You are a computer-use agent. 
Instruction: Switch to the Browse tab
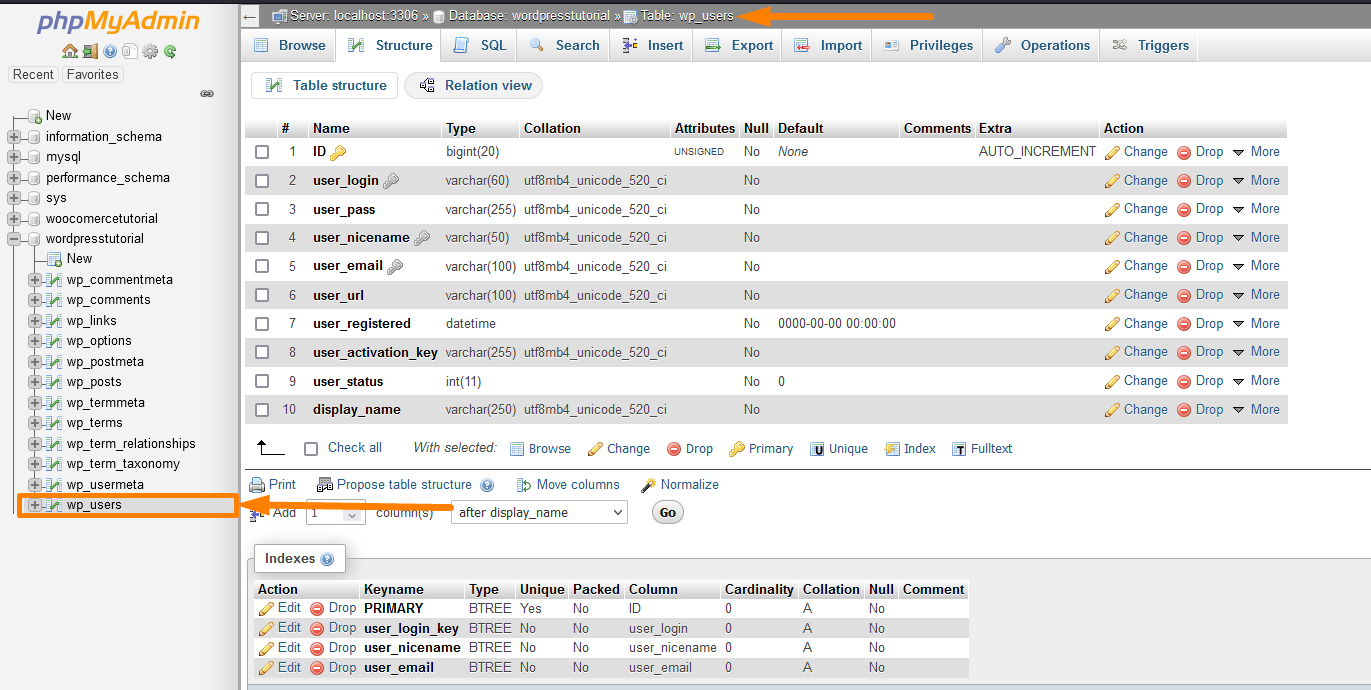click(289, 45)
